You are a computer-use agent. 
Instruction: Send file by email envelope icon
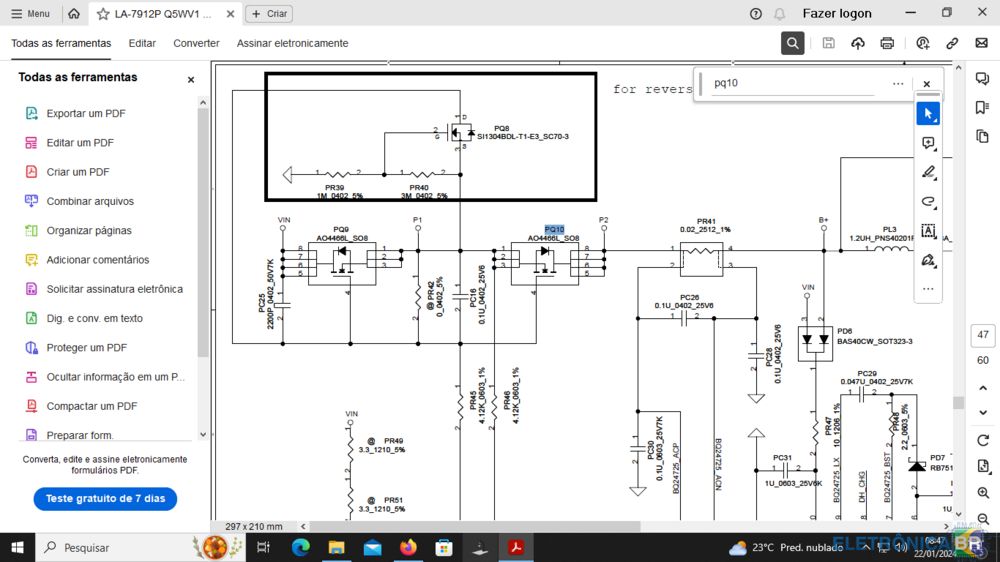tap(981, 43)
